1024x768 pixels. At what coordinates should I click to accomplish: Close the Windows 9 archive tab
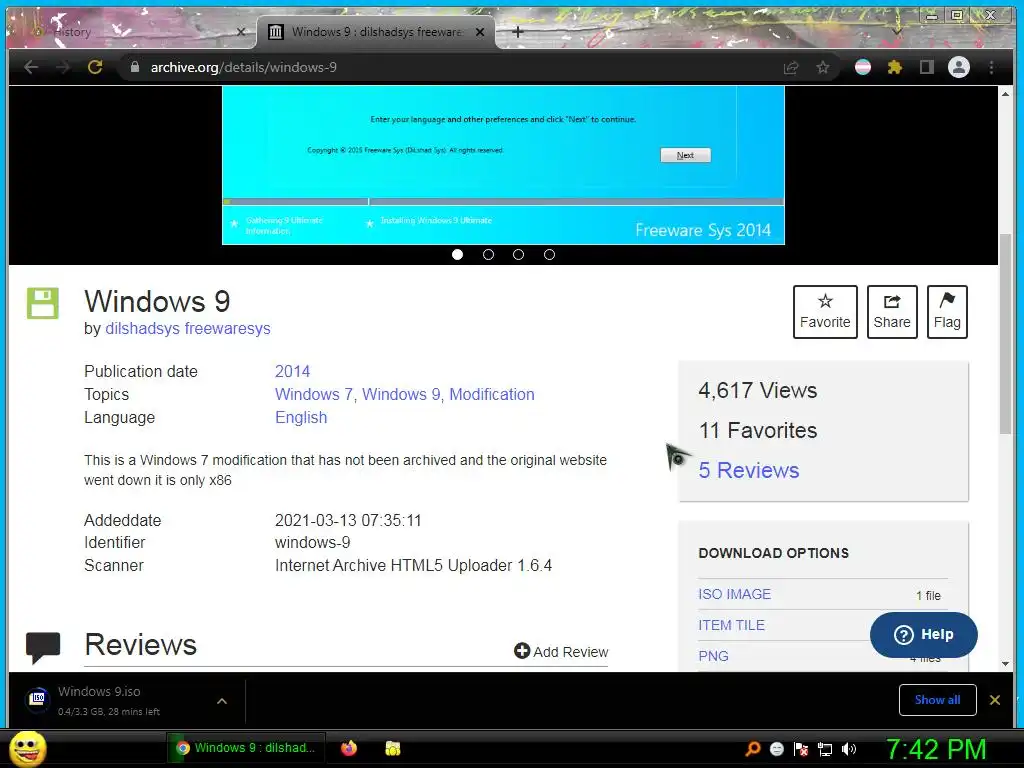[480, 31]
